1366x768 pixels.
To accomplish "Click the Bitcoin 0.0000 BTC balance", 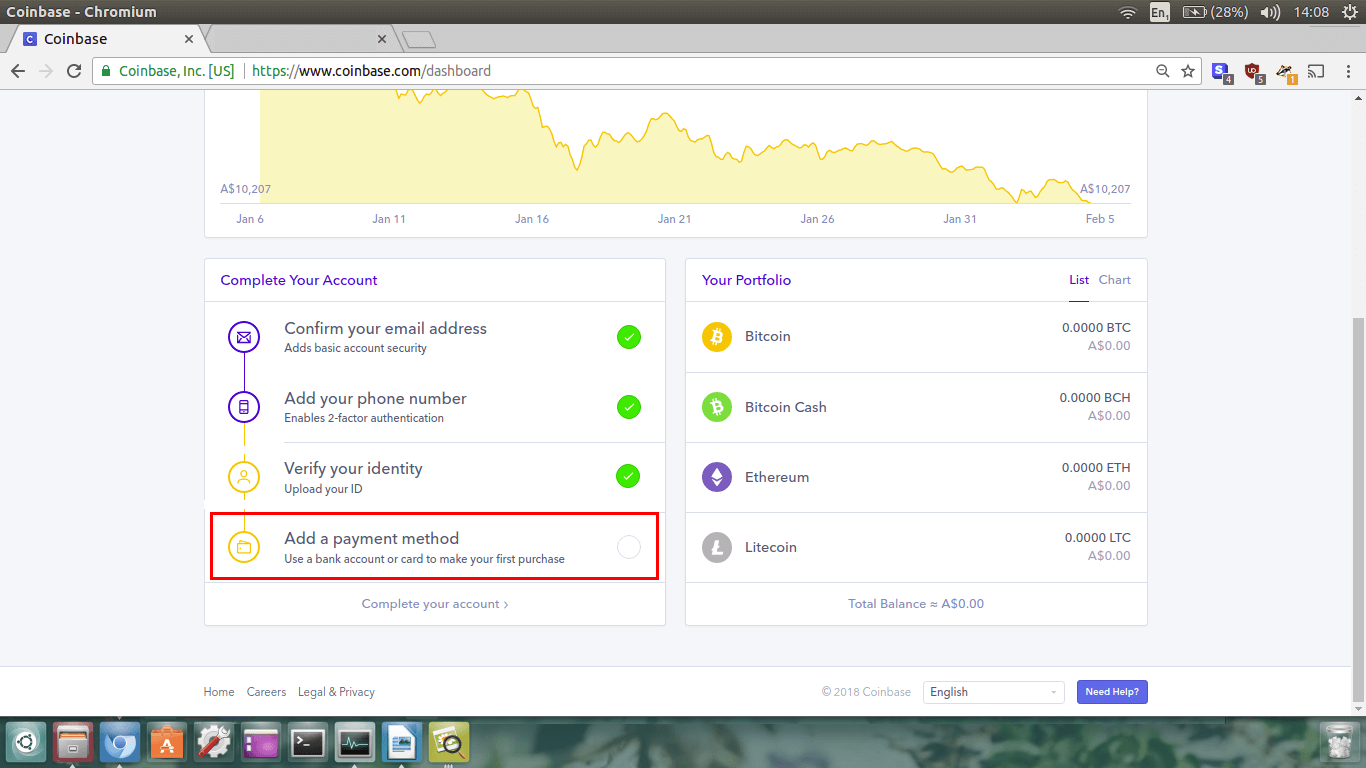I will [1096, 328].
